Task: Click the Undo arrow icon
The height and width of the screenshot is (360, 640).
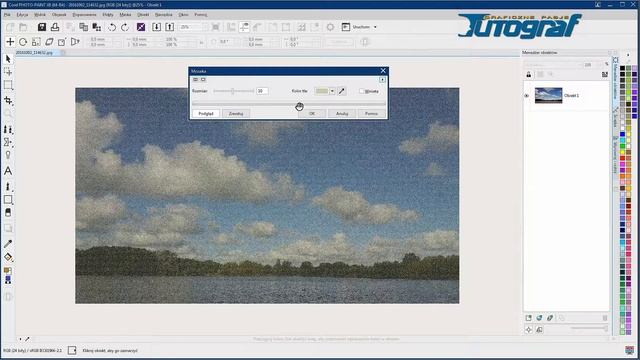Action: coord(112,27)
